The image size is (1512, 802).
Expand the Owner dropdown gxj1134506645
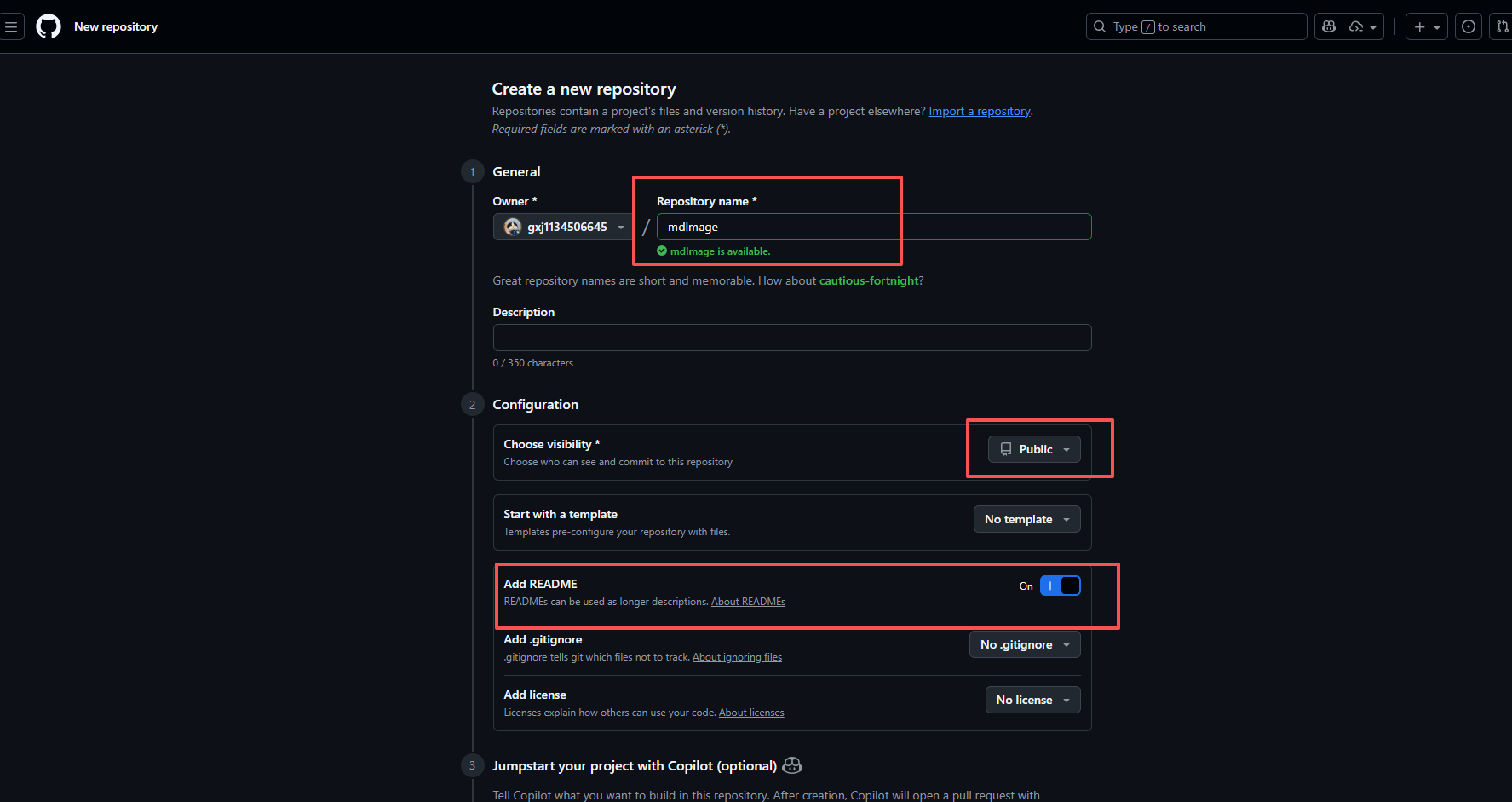pos(563,228)
